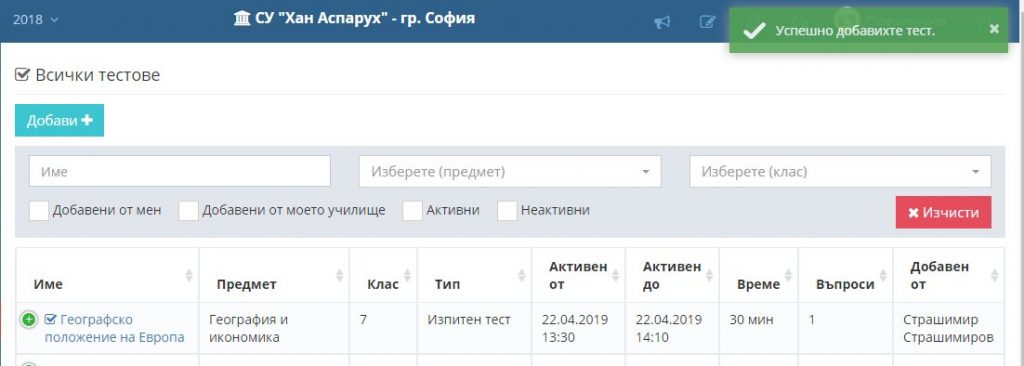Image resolution: width=1024 pixels, height=366 pixels.
Task: Toggle the Активни checkbox
Action: pyautogui.click(x=413, y=211)
